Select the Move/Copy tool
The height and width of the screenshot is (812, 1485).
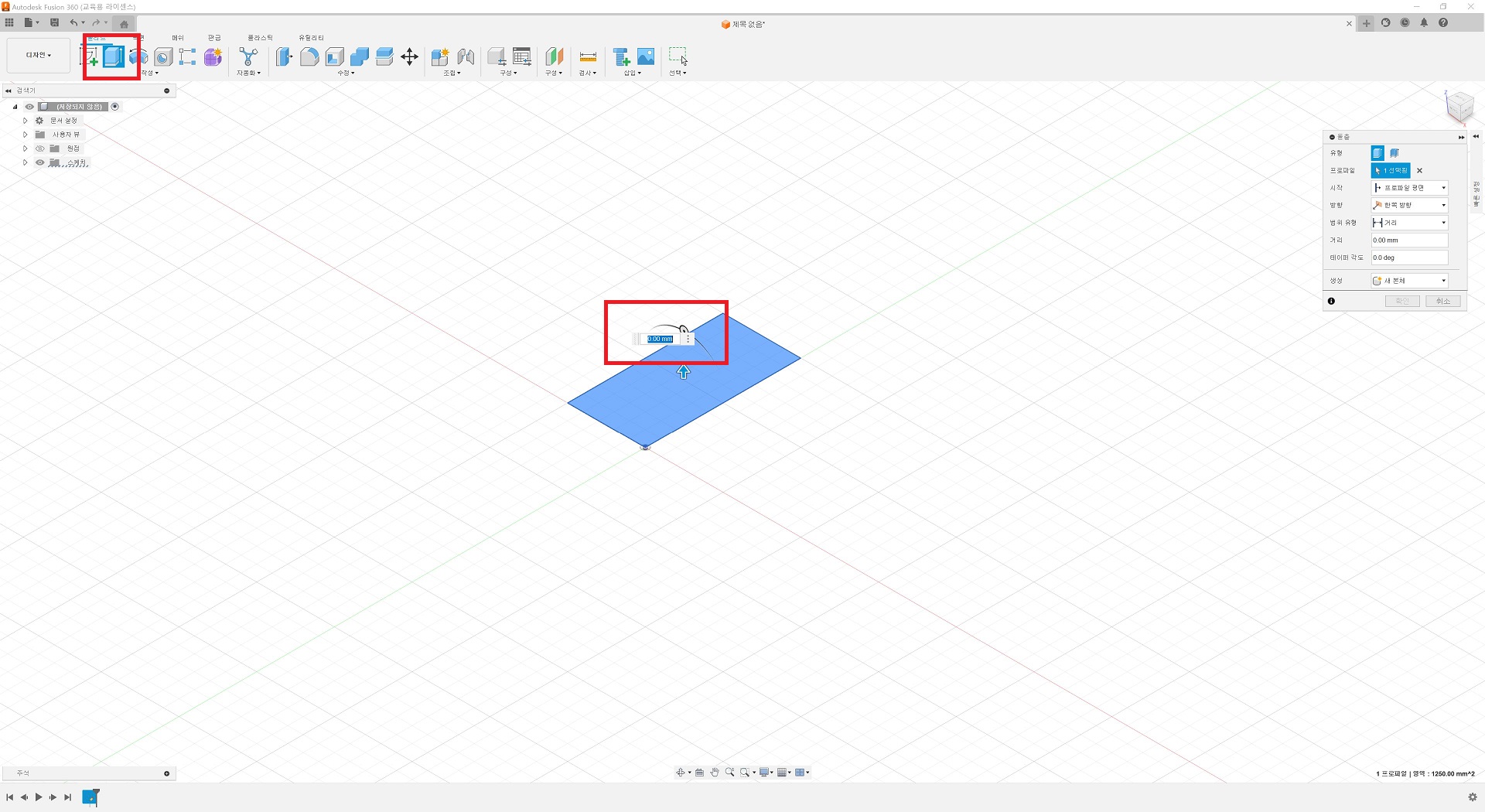click(x=410, y=56)
